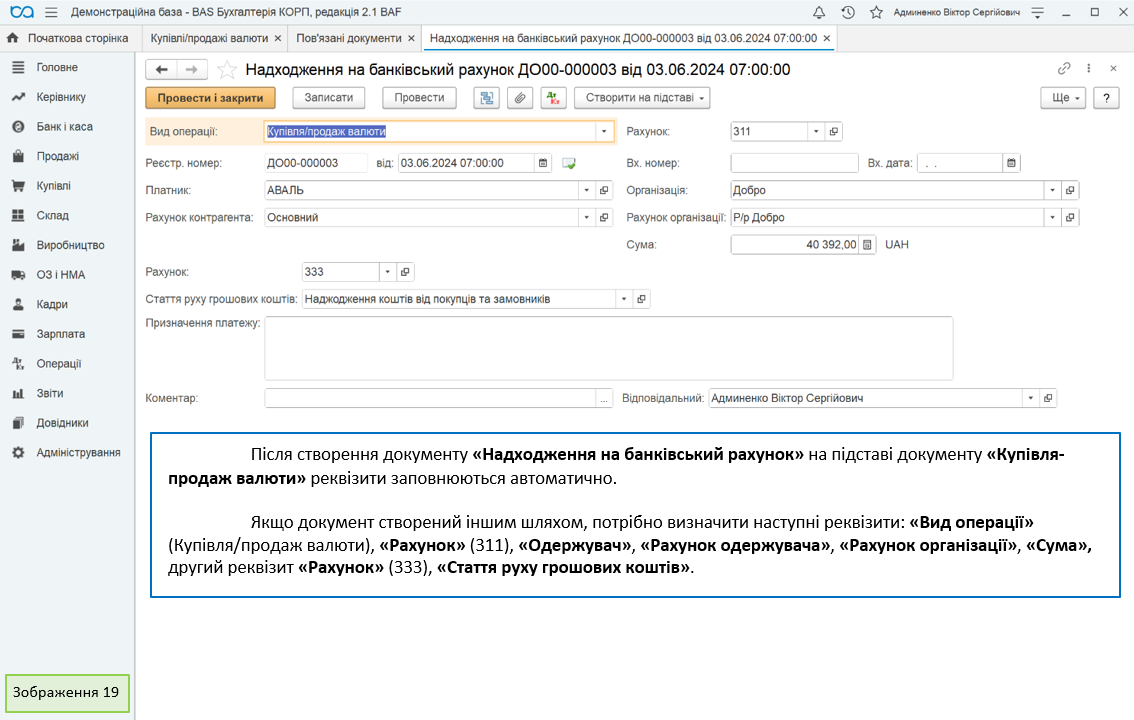Open calculator for the Сума field
1134x720 pixels.
(867, 245)
